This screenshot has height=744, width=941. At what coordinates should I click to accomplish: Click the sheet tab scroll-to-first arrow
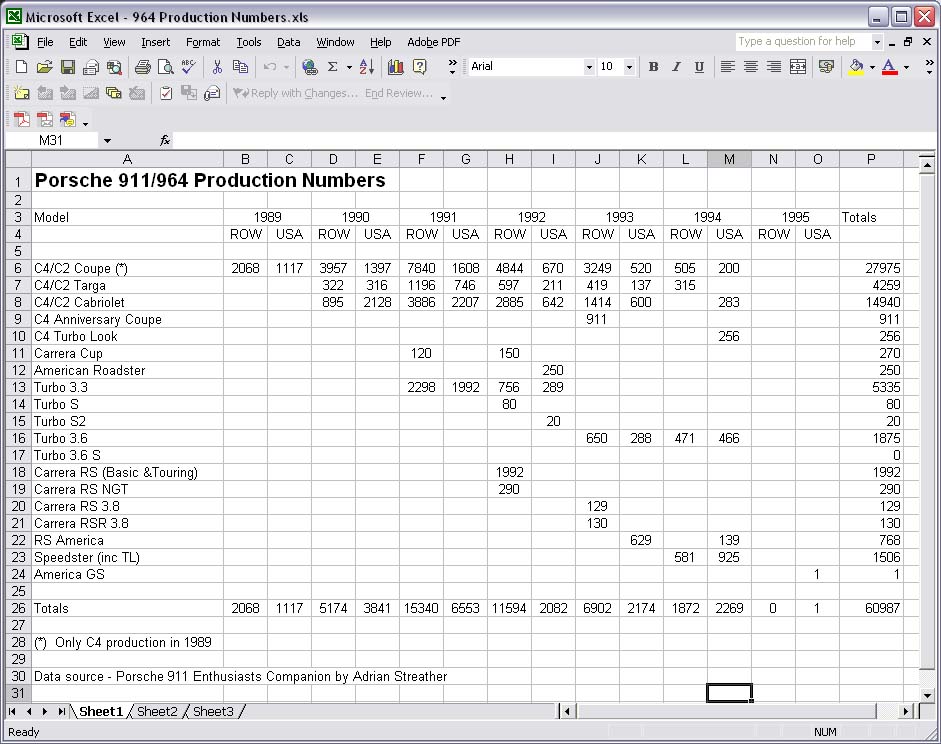click(12, 712)
